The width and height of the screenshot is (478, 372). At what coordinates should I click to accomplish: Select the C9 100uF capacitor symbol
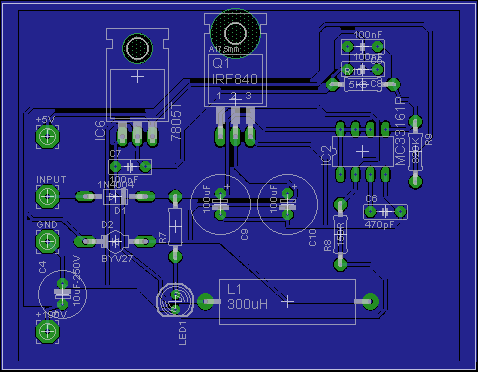tap(220, 204)
